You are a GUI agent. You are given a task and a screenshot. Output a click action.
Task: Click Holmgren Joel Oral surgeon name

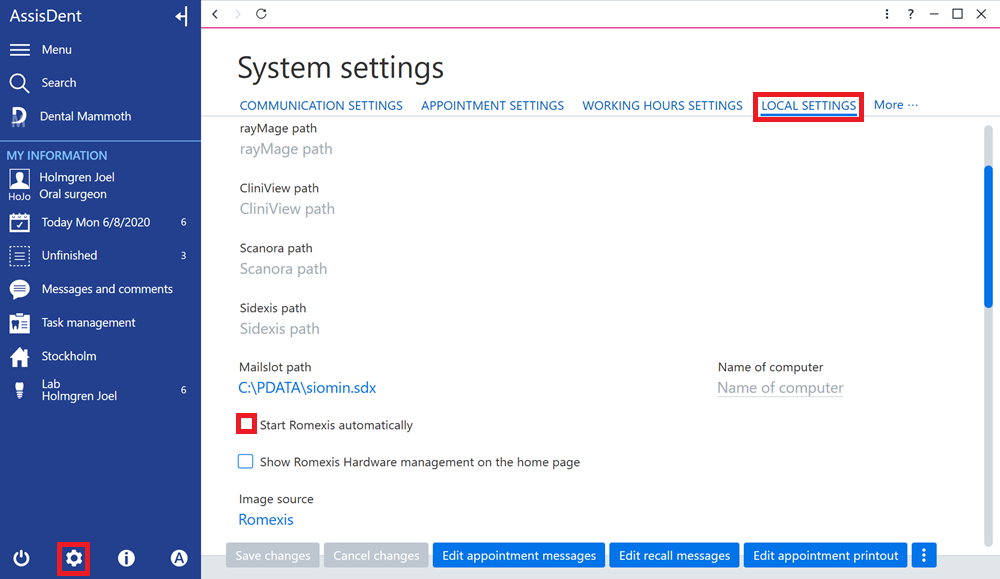pyautogui.click(x=77, y=186)
